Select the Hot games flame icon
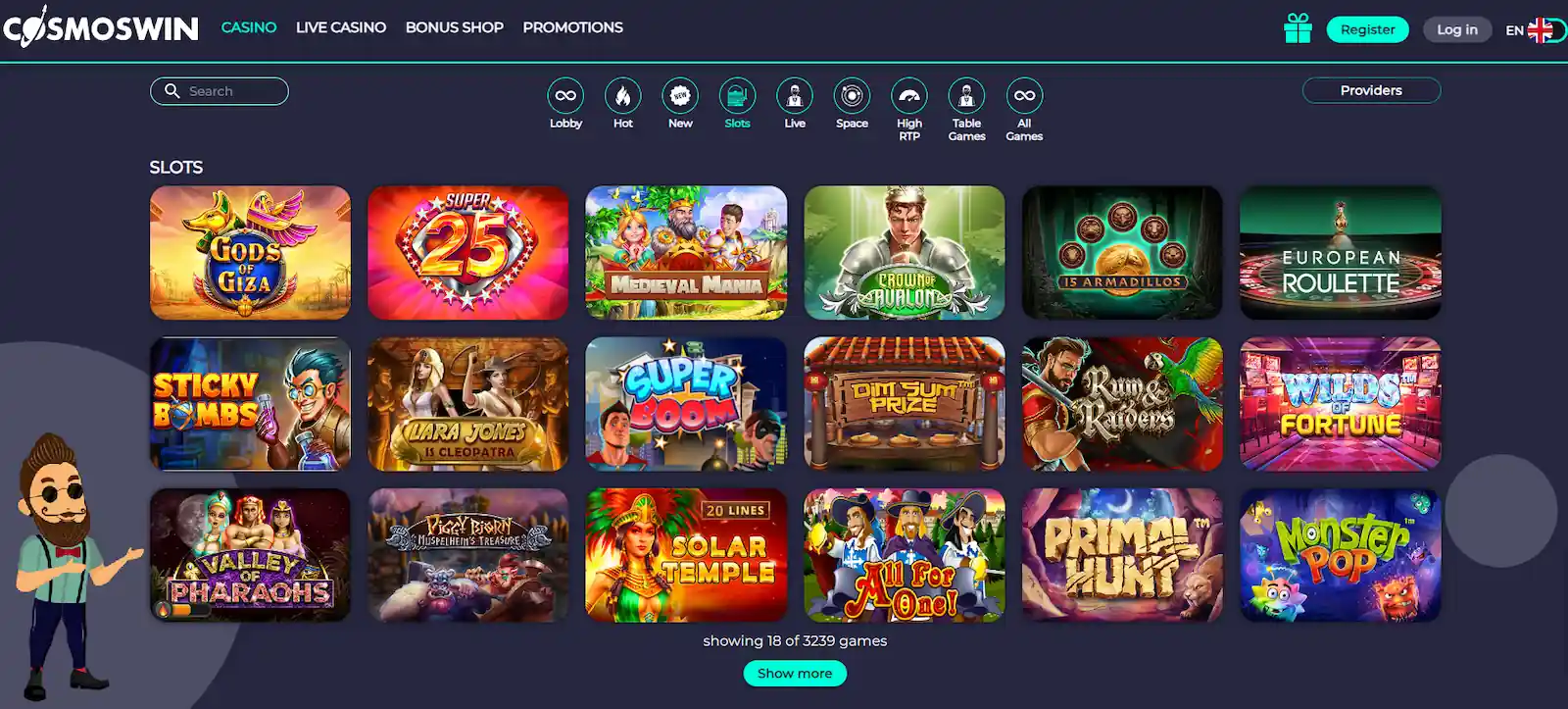 coord(622,96)
